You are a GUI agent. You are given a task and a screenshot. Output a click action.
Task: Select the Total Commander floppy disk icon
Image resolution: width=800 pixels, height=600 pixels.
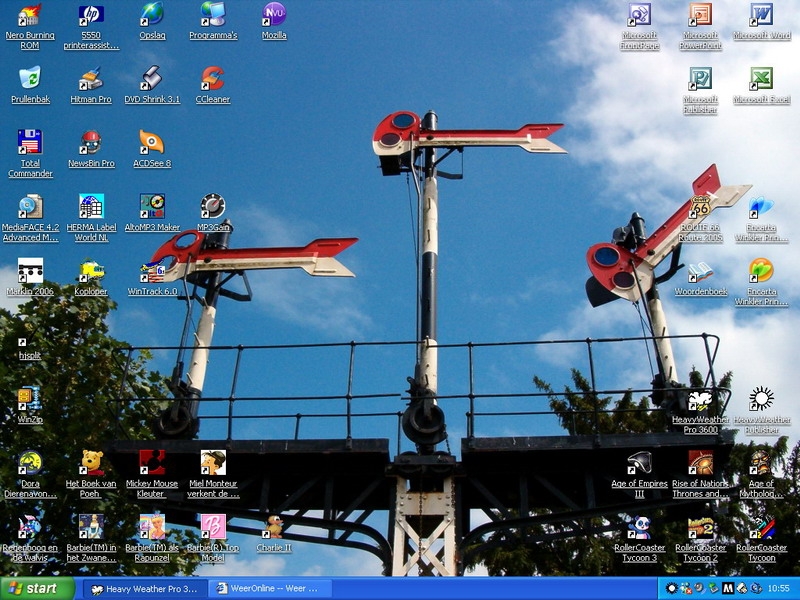30,142
